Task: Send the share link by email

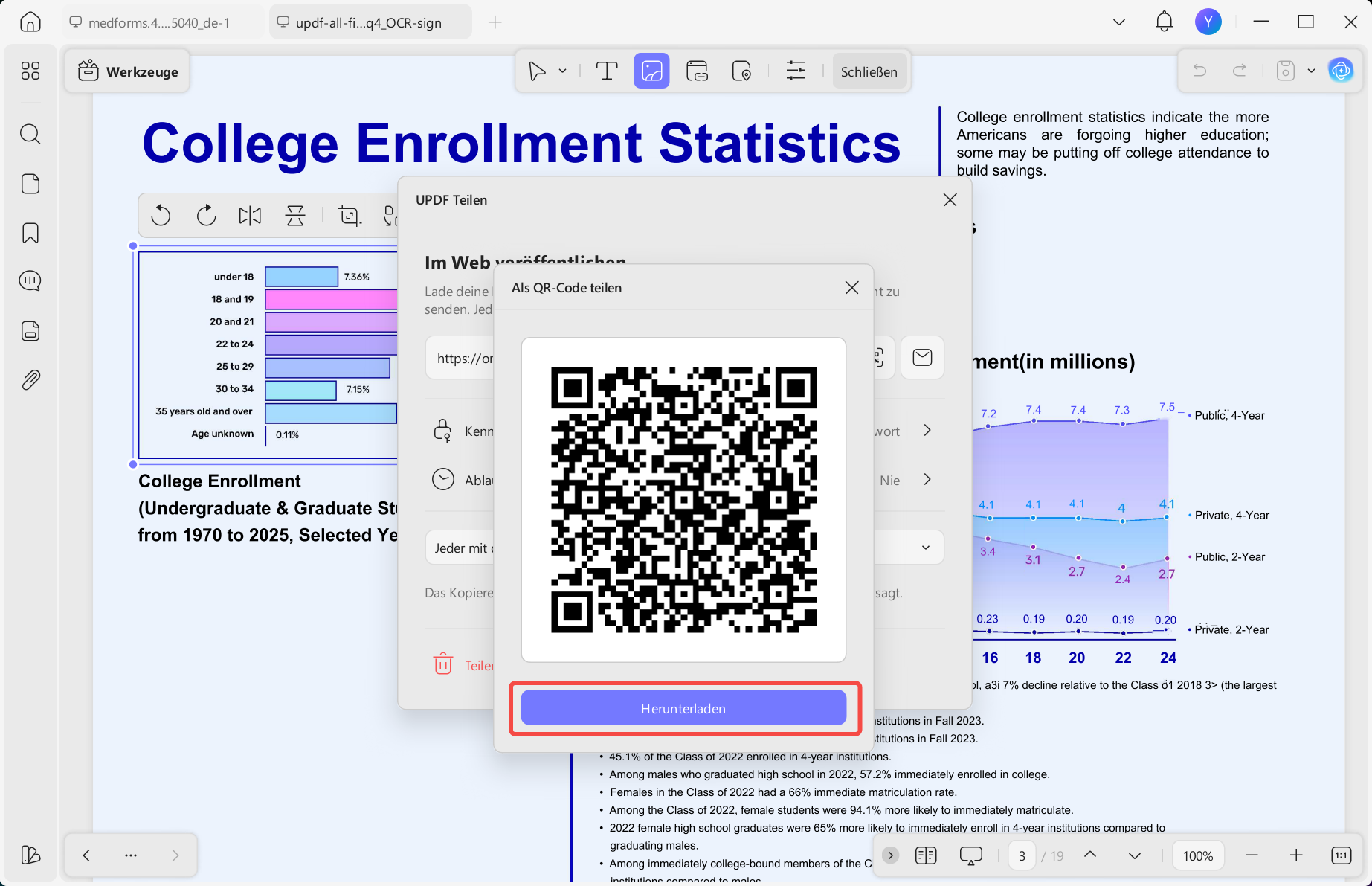Action: (922, 358)
